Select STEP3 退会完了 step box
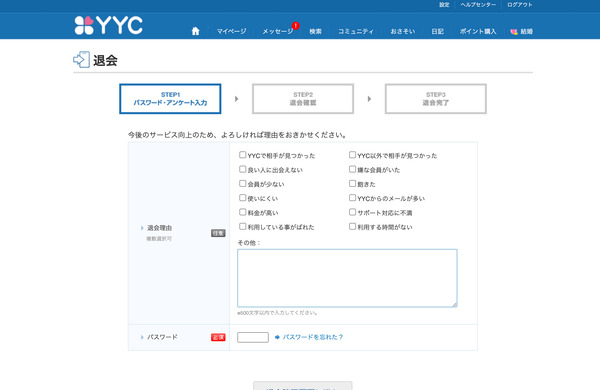 (435, 99)
